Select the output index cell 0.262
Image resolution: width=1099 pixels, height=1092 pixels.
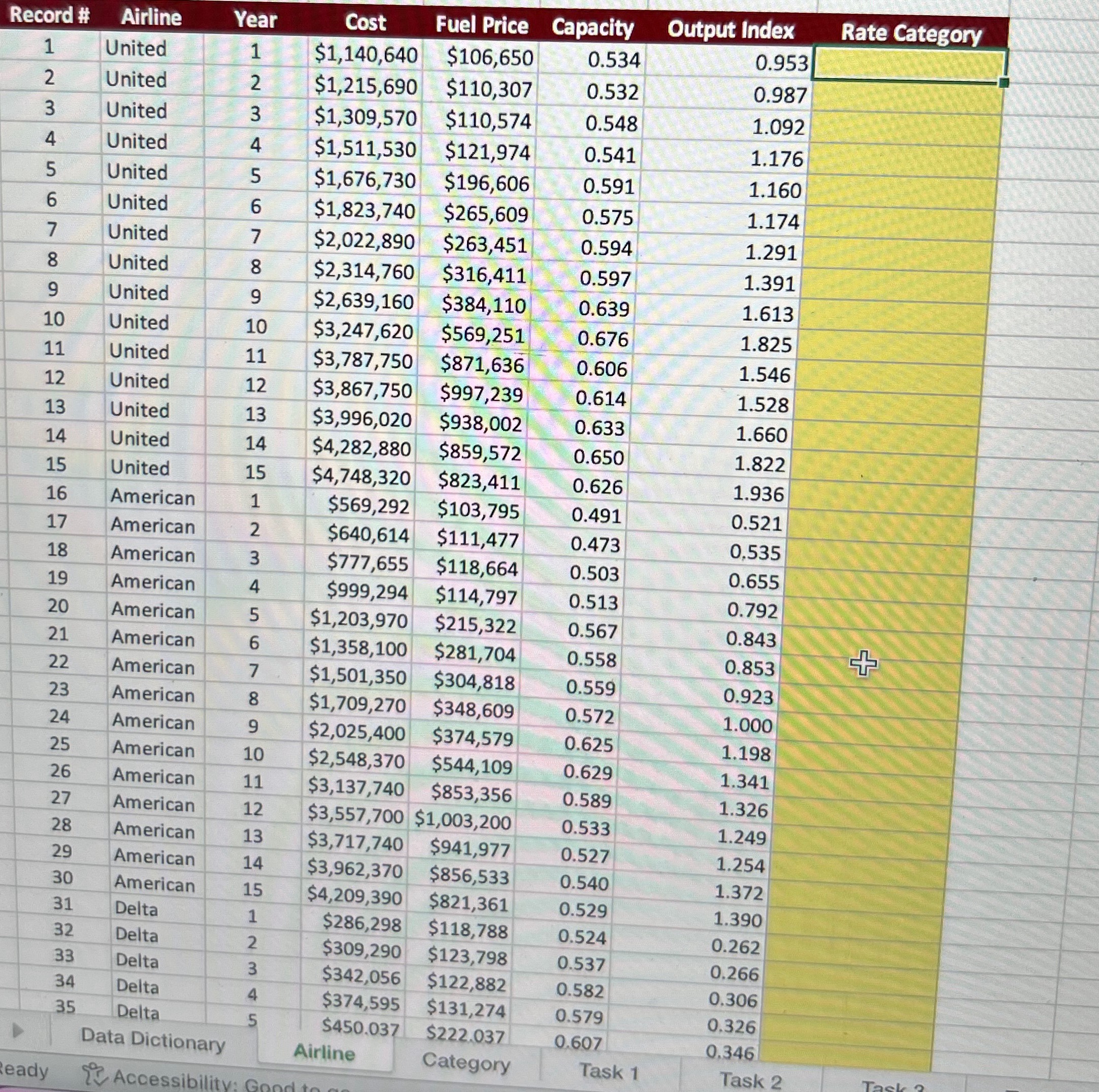point(736,946)
